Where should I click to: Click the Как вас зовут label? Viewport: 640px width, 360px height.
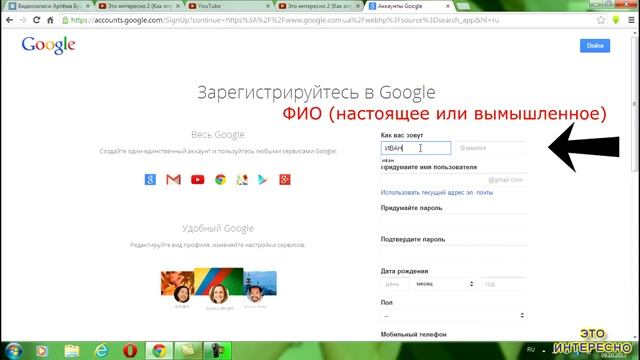[402, 135]
